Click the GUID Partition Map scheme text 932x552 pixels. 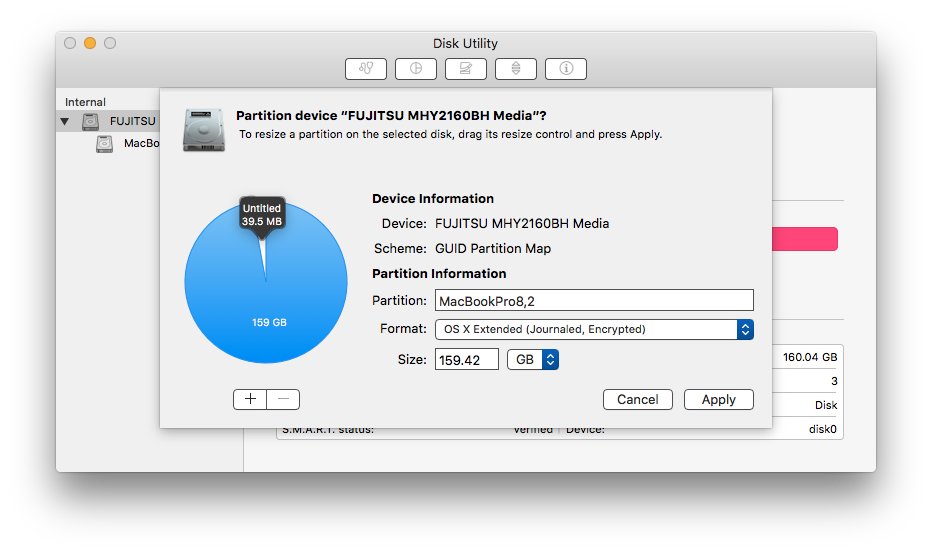(x=493, y=248)
